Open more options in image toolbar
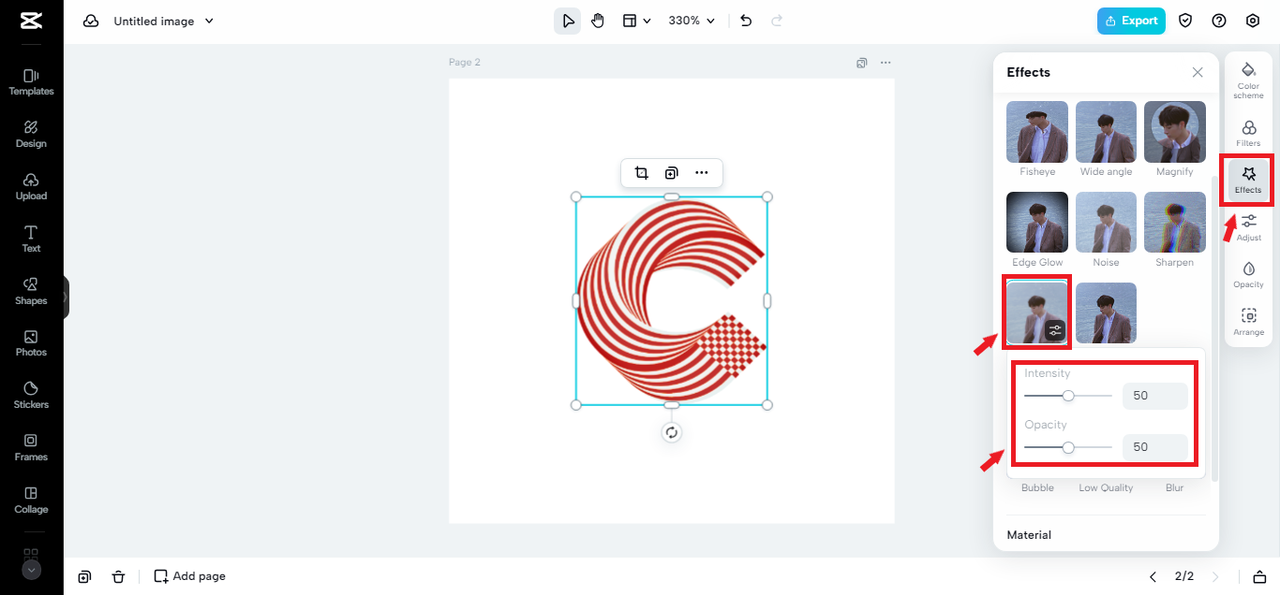This screenshot has height=595, width=1280. (702, 173)
